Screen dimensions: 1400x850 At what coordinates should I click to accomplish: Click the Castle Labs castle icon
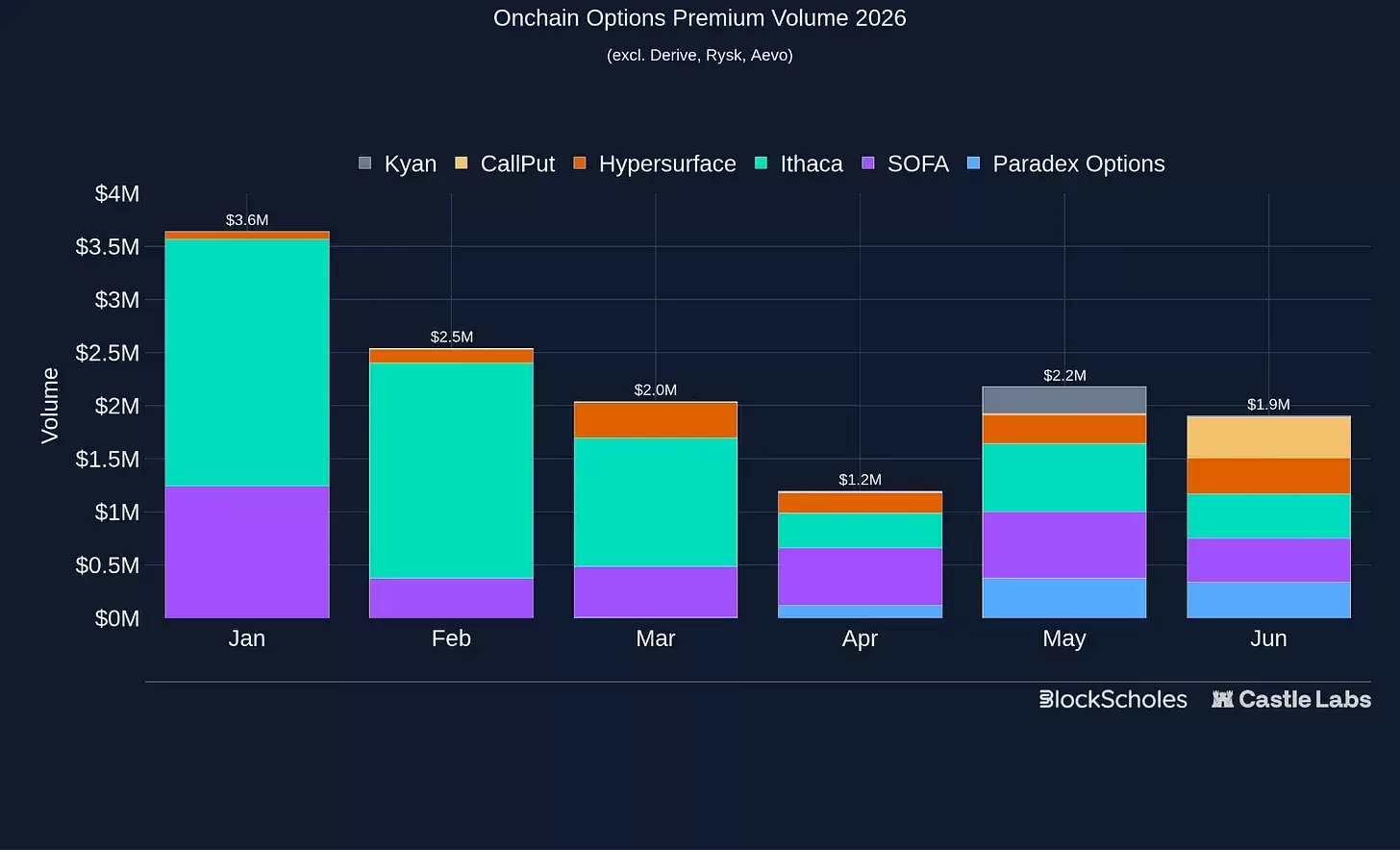point(1222,699)
